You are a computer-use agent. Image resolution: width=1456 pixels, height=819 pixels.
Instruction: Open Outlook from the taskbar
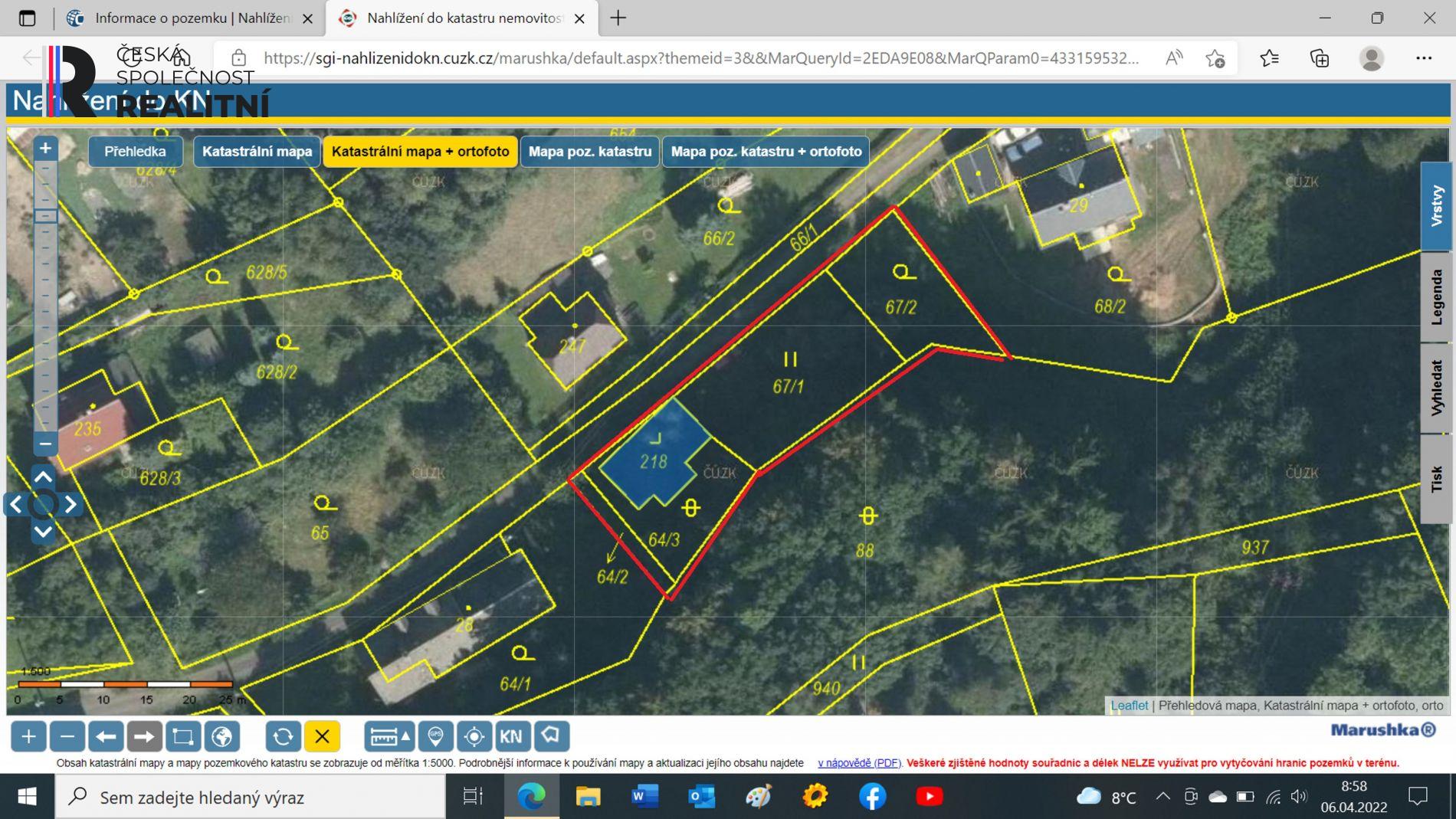(701, 797)
